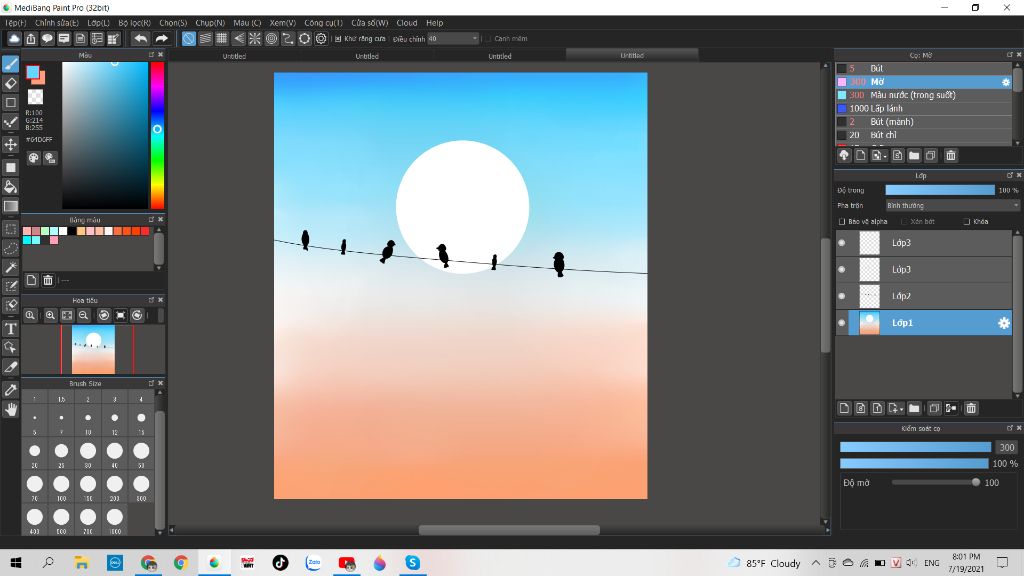Hide the Lớp2 layer

pos(842,296)
